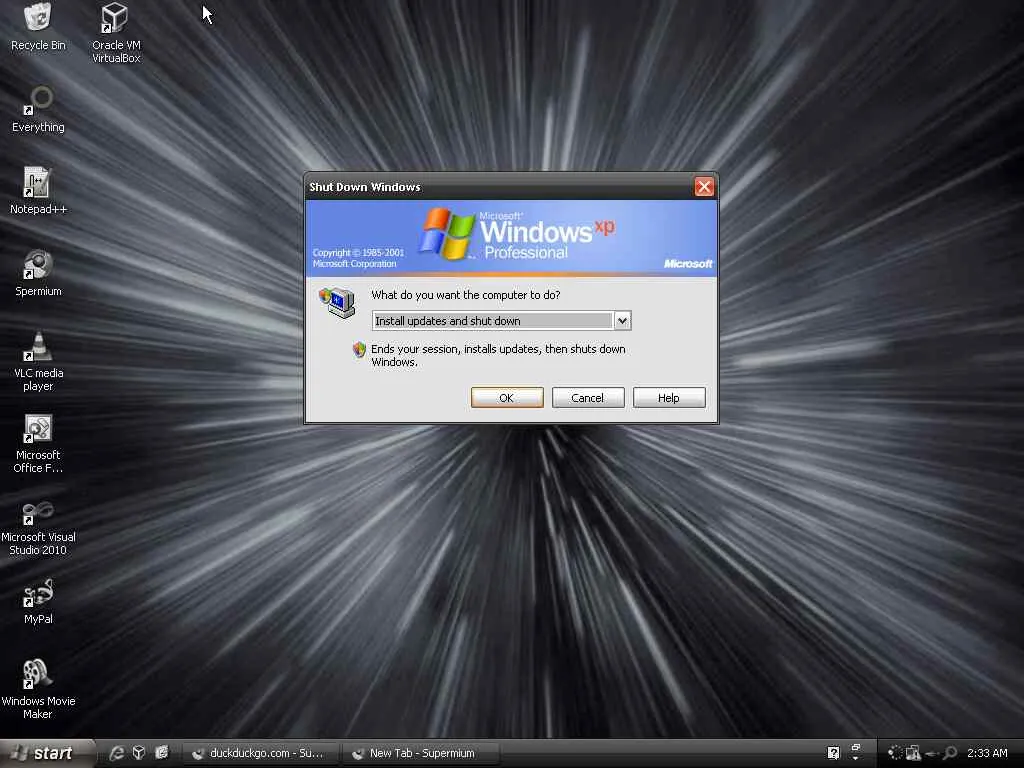
Task: Select the MyPal desktop shortcut
Action: pyautogui.click(x=38, y=601)
